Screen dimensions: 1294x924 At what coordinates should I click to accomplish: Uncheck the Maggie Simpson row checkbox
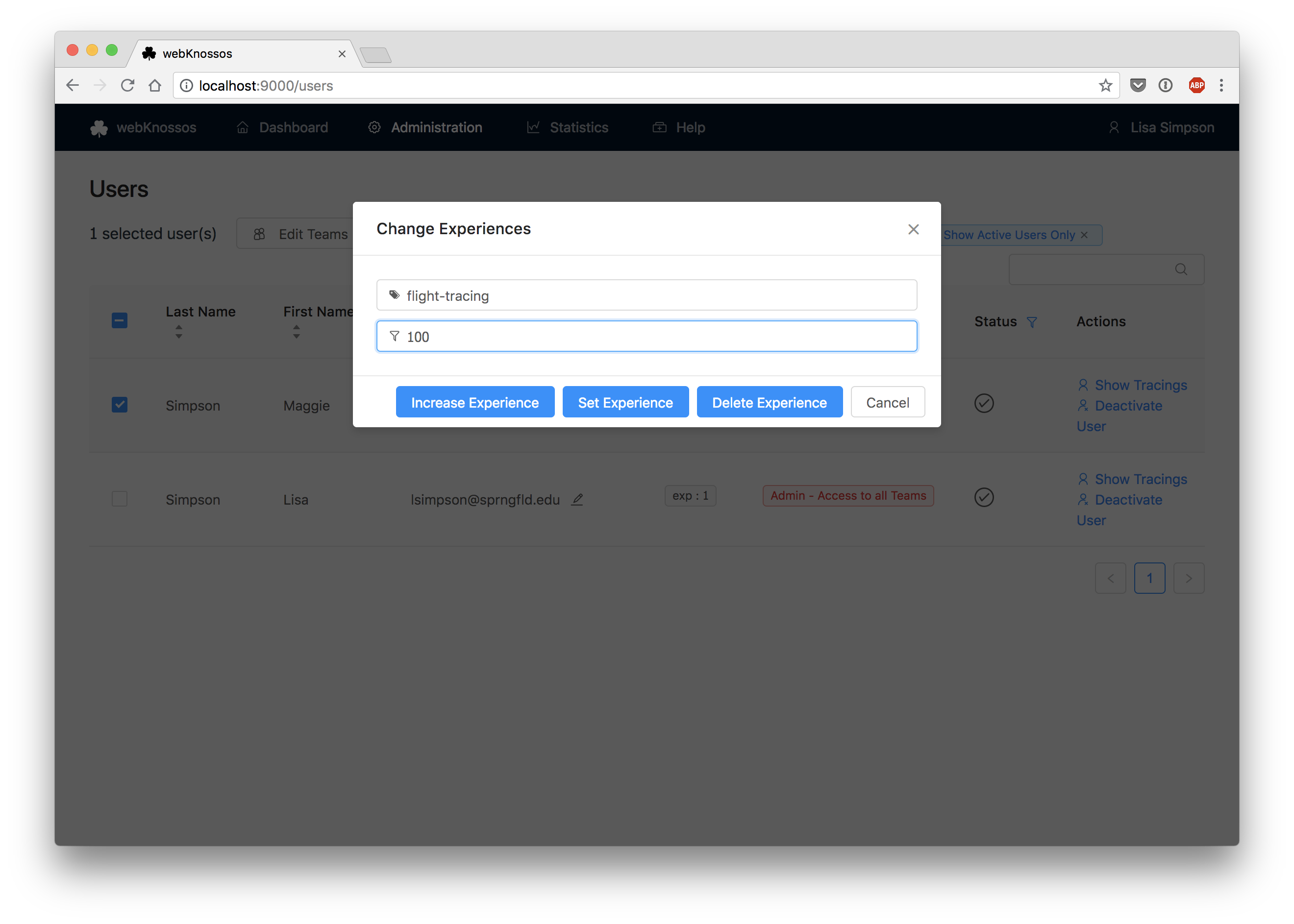pyautogui.click(x=120, y=405)
